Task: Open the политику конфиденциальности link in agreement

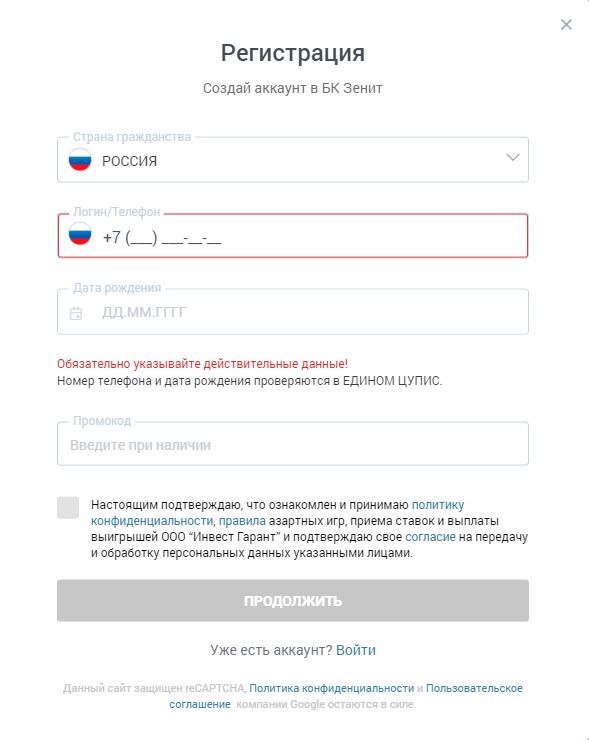Action: pyautogui.click(x=278, y=513)
